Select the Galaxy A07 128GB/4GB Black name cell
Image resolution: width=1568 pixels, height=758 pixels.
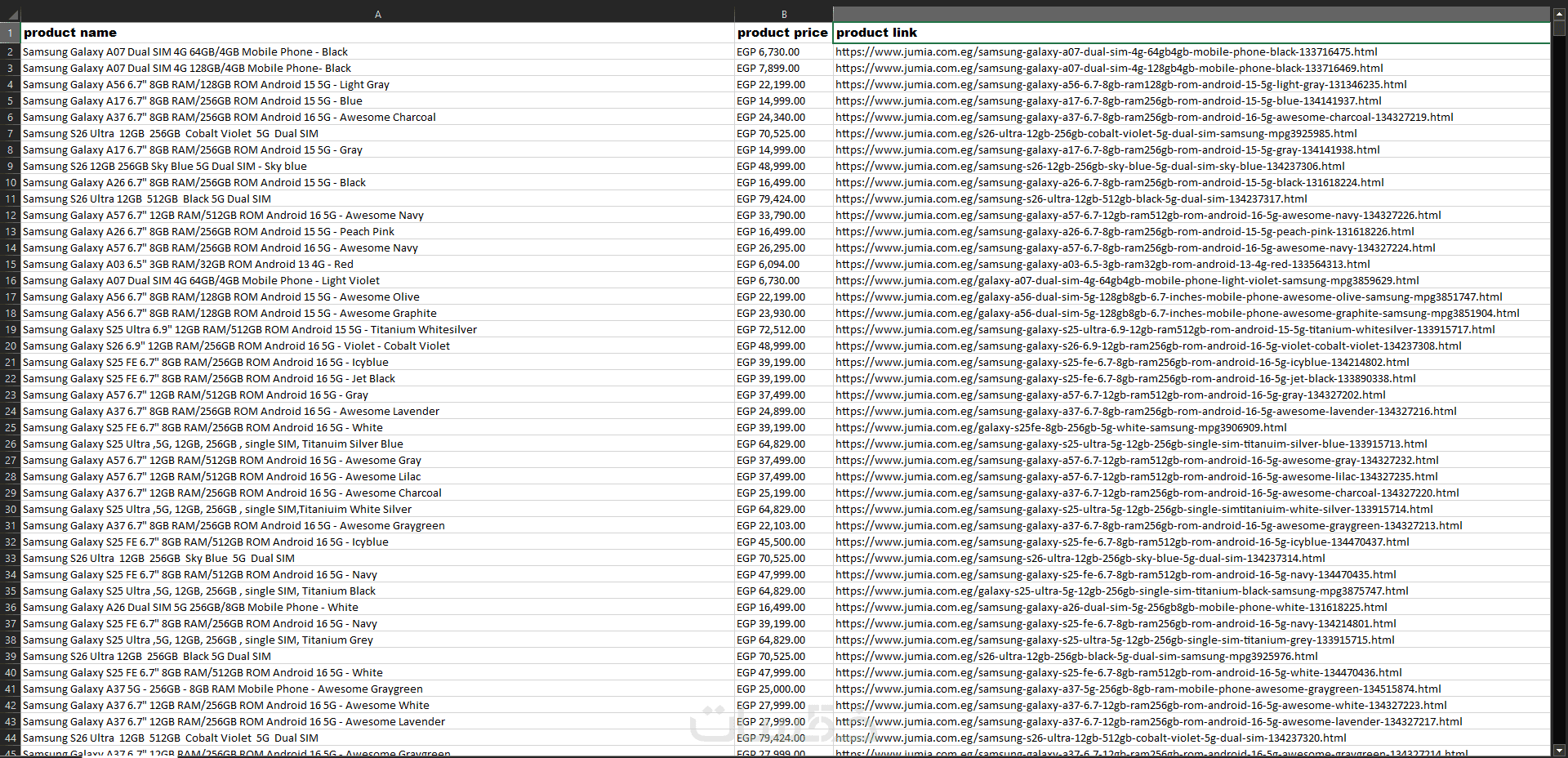pos(377,68)
